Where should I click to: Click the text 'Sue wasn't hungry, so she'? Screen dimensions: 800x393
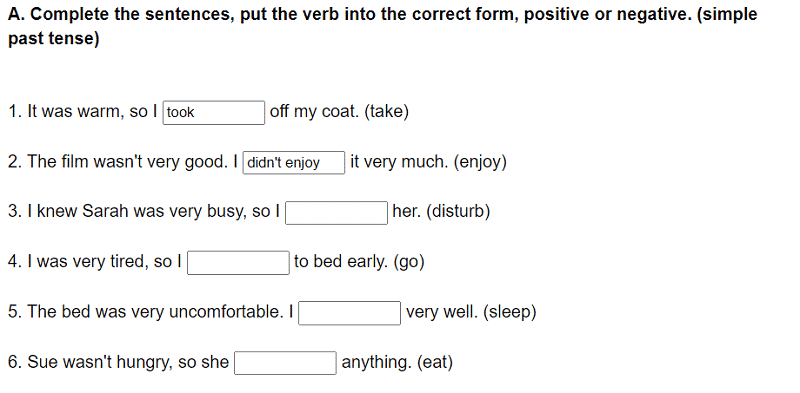click(128, 362)
